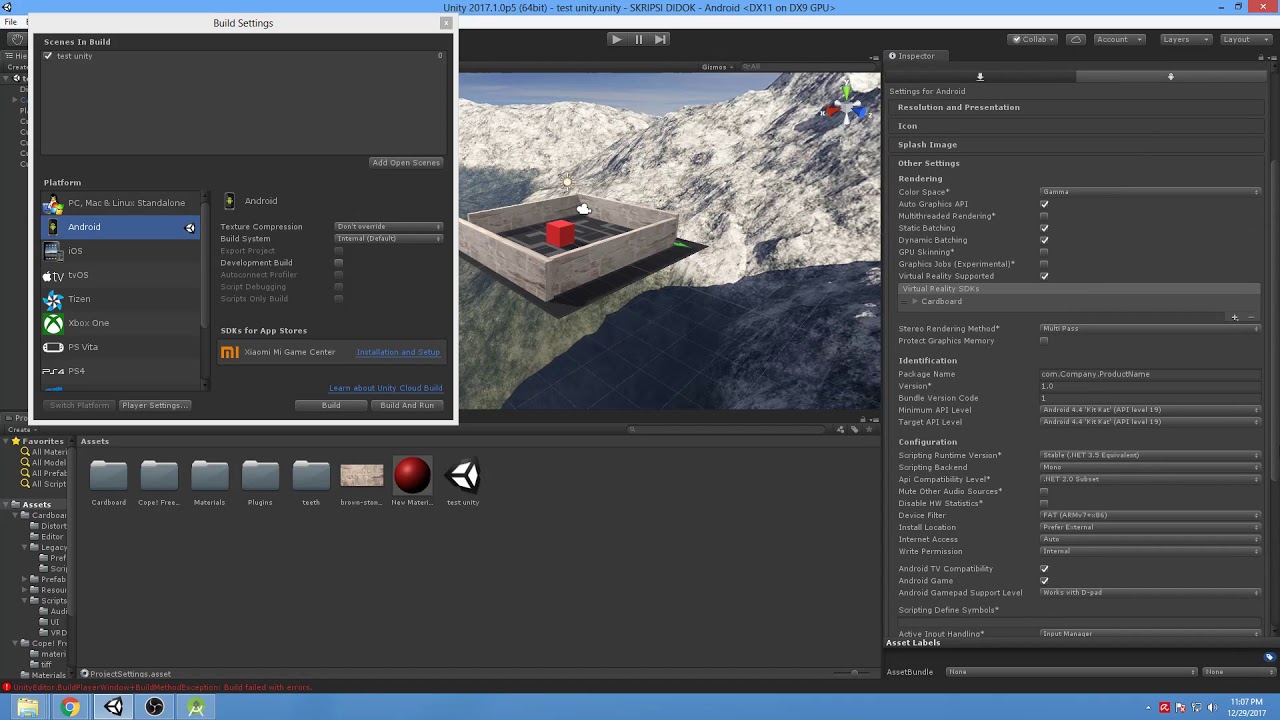Open the Account dropdown

[x=1118, y=39]
